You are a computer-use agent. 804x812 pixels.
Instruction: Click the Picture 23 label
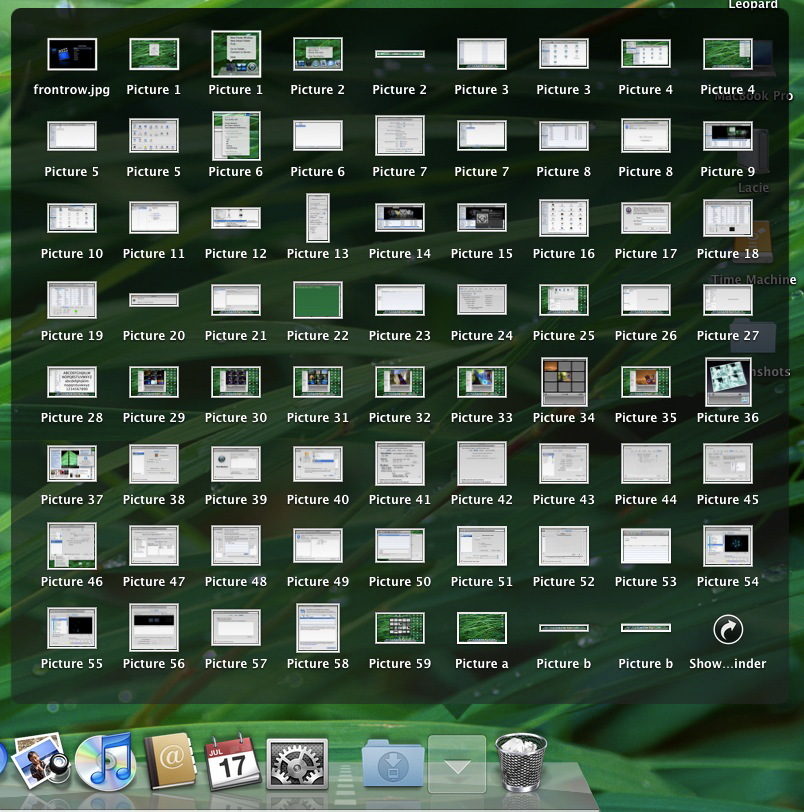click(400, 336)
